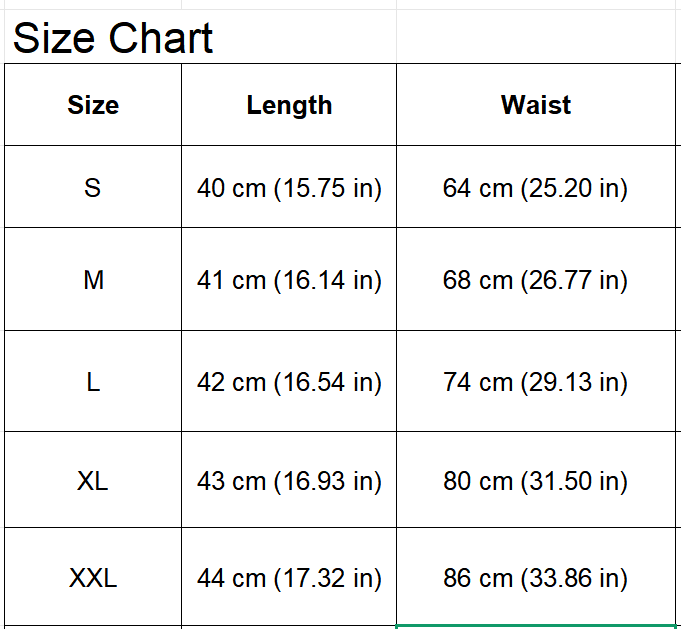
Task: Click the 43 cm (16.93 in) cell
Action: coord(289,481)
